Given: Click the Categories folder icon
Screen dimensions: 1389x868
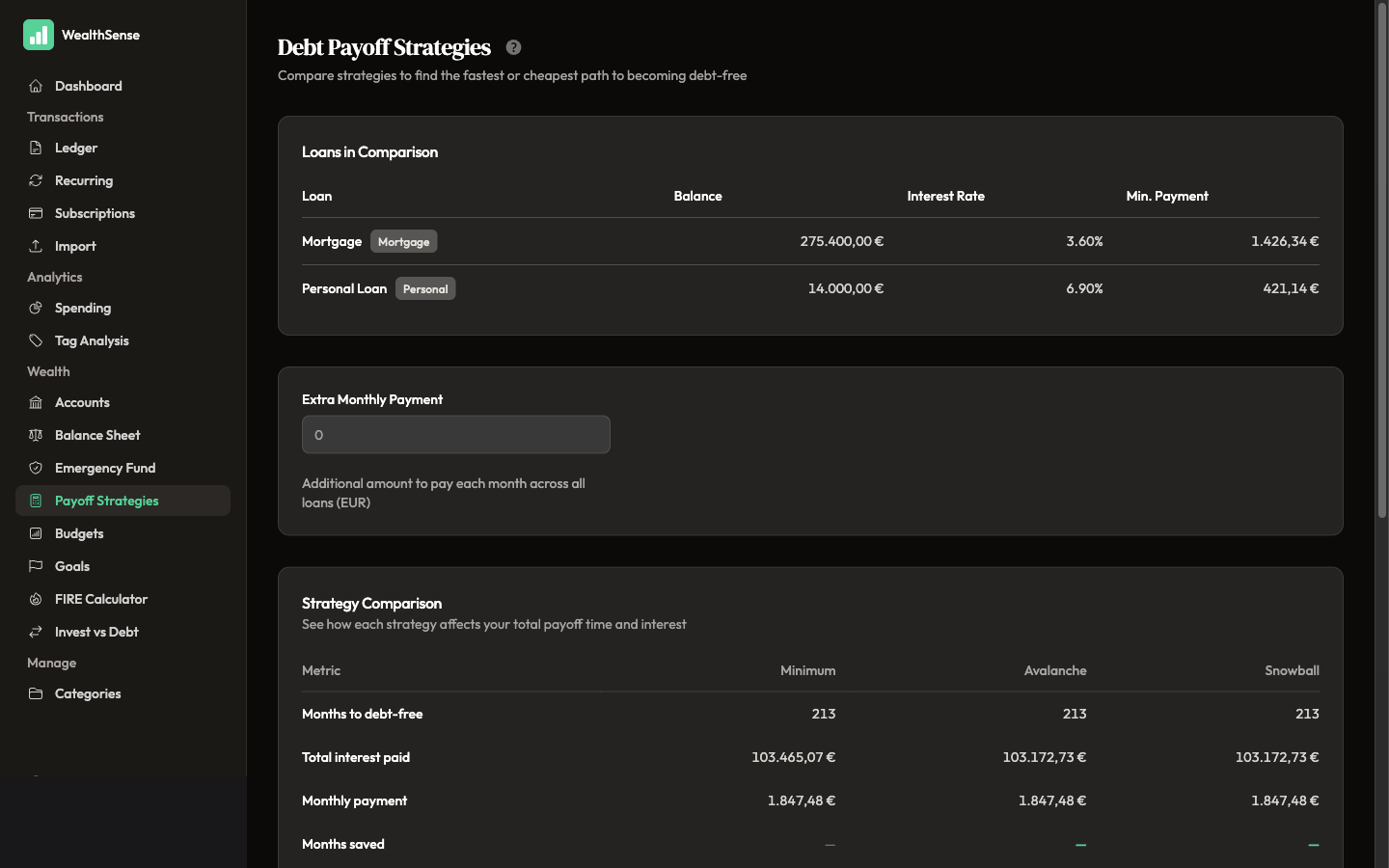Looking at the screenshot, I should click(x=36, y=693).
